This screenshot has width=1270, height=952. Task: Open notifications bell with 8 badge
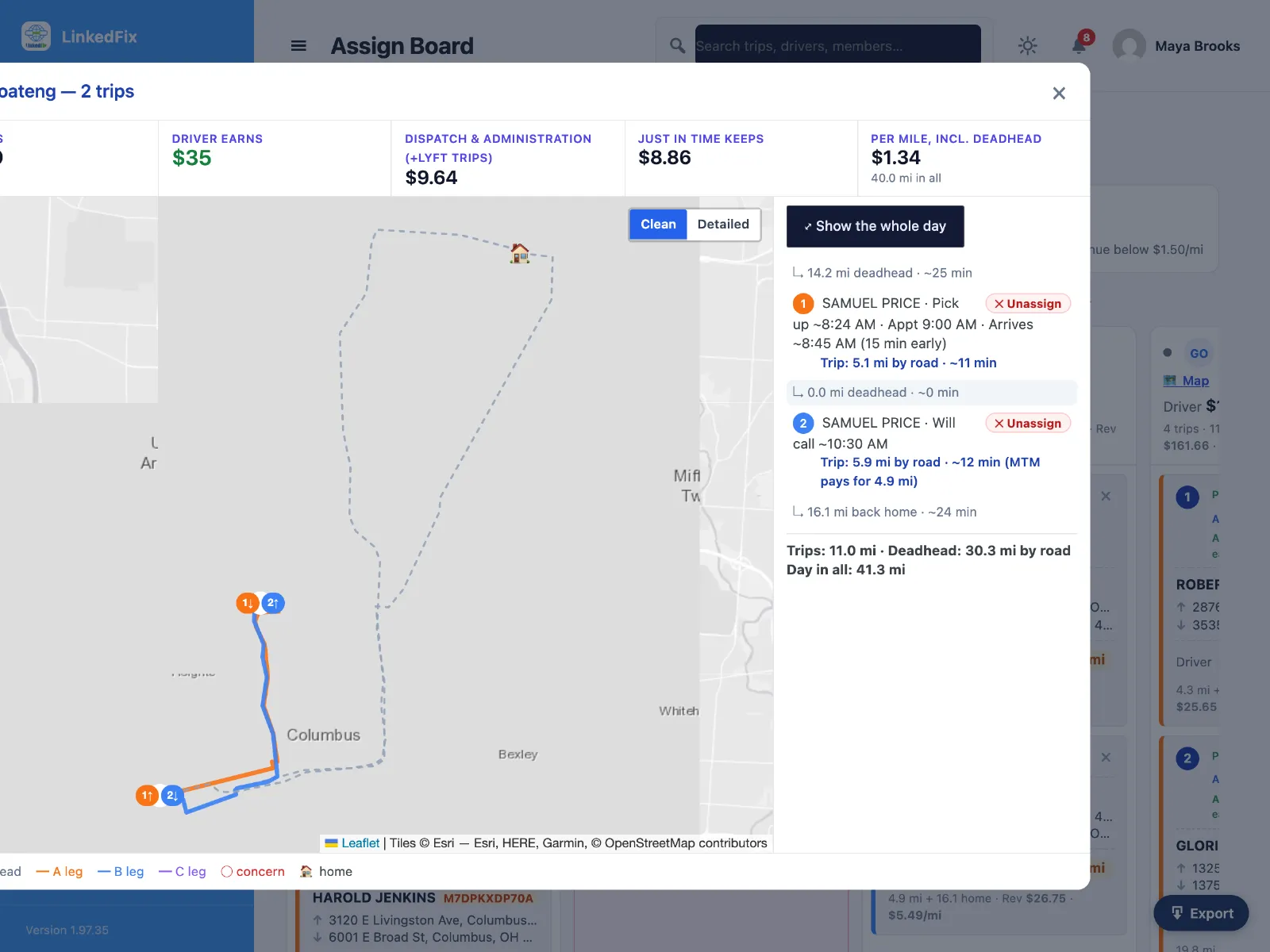(1079, 44)
